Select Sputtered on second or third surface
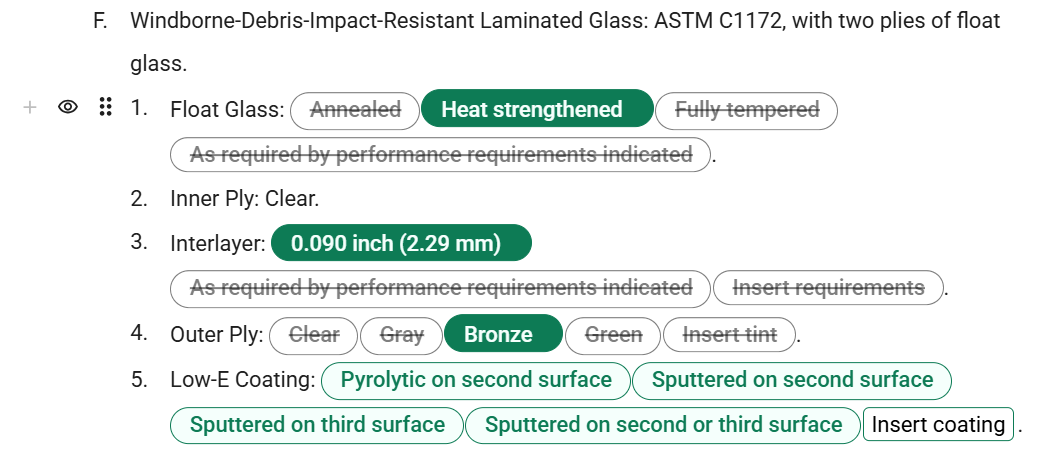This screenshot has width=1058, height=455. click(x=663, y=425)
